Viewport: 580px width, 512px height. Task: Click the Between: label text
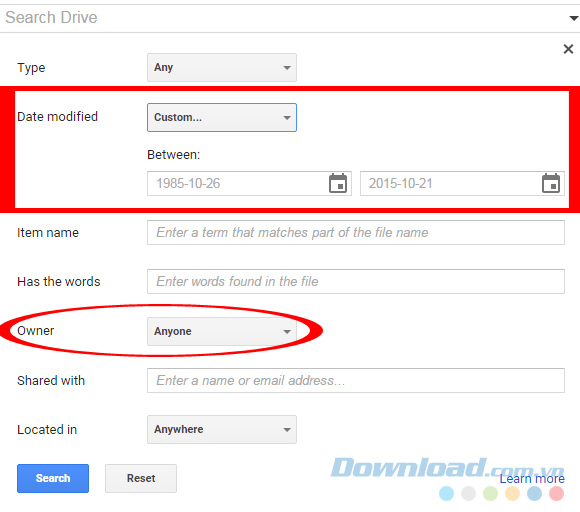pos(173,155)
